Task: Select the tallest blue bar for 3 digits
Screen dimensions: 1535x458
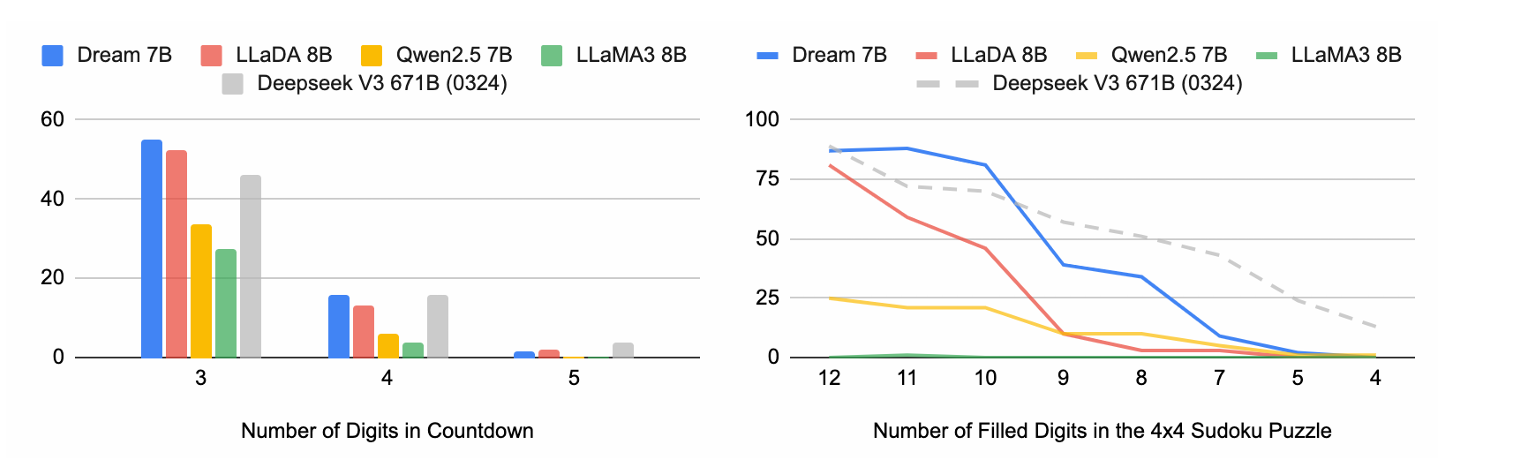Action: pos(151,249)
